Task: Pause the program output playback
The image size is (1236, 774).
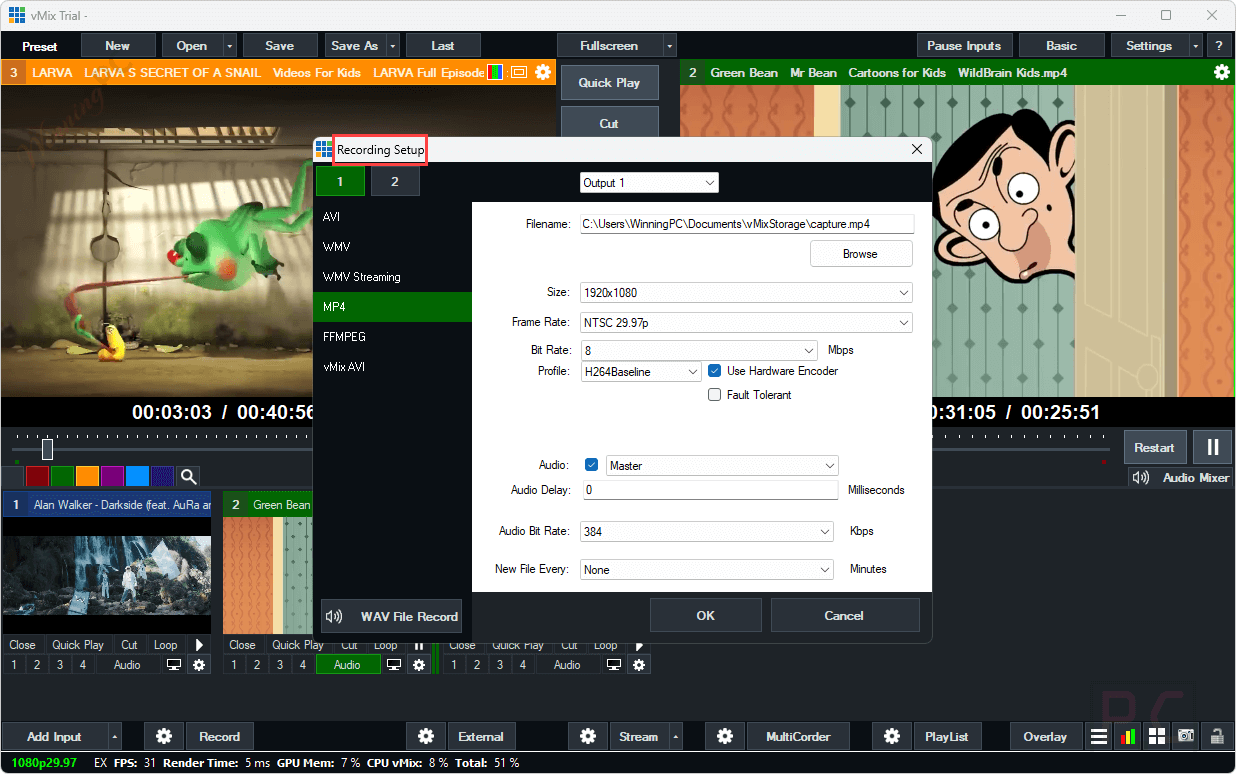Action: tap(1213, 448)
